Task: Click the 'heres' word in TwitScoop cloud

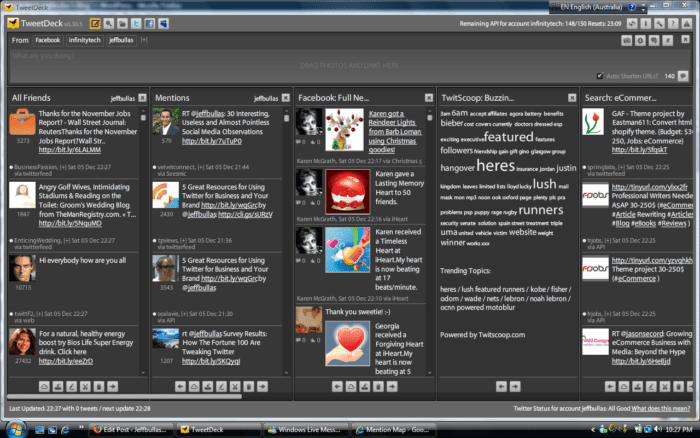Action: point(496,166)
